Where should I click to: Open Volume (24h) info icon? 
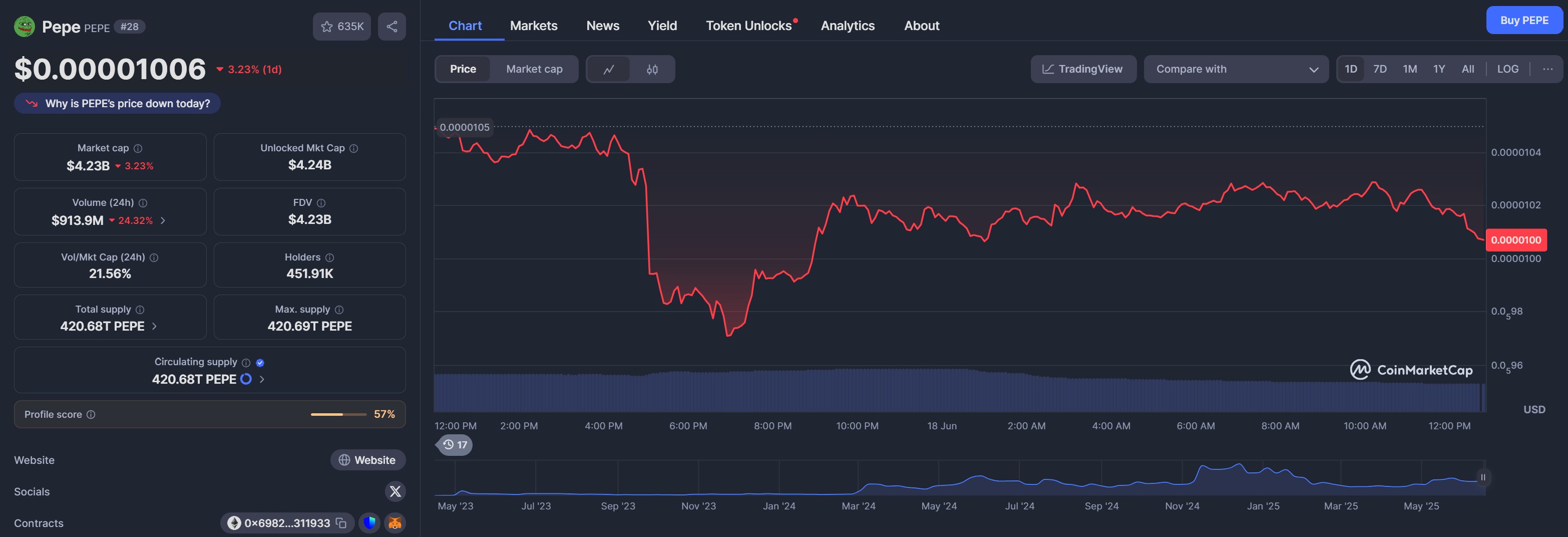[x=143, y=203]
